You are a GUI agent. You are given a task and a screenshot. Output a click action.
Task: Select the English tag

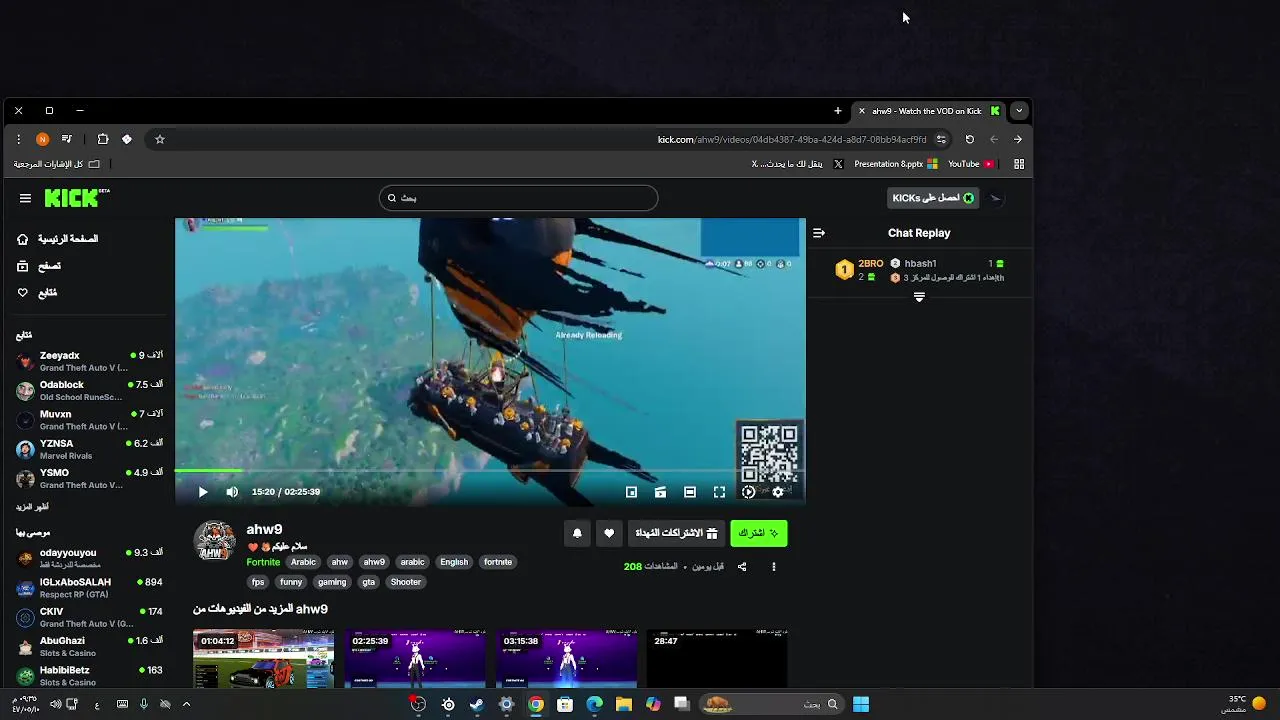[454, 562]
